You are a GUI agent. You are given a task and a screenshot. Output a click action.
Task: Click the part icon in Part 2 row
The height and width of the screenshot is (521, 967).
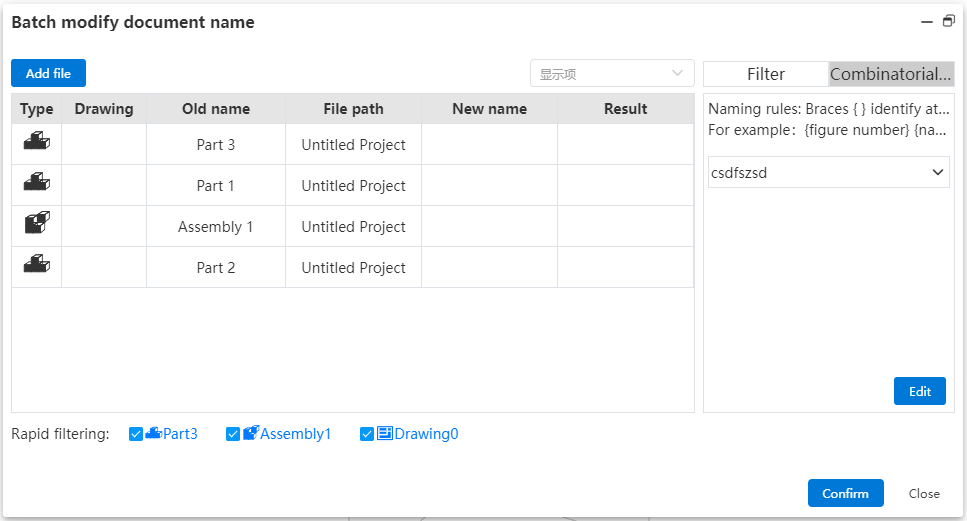(x=36, y=264)
